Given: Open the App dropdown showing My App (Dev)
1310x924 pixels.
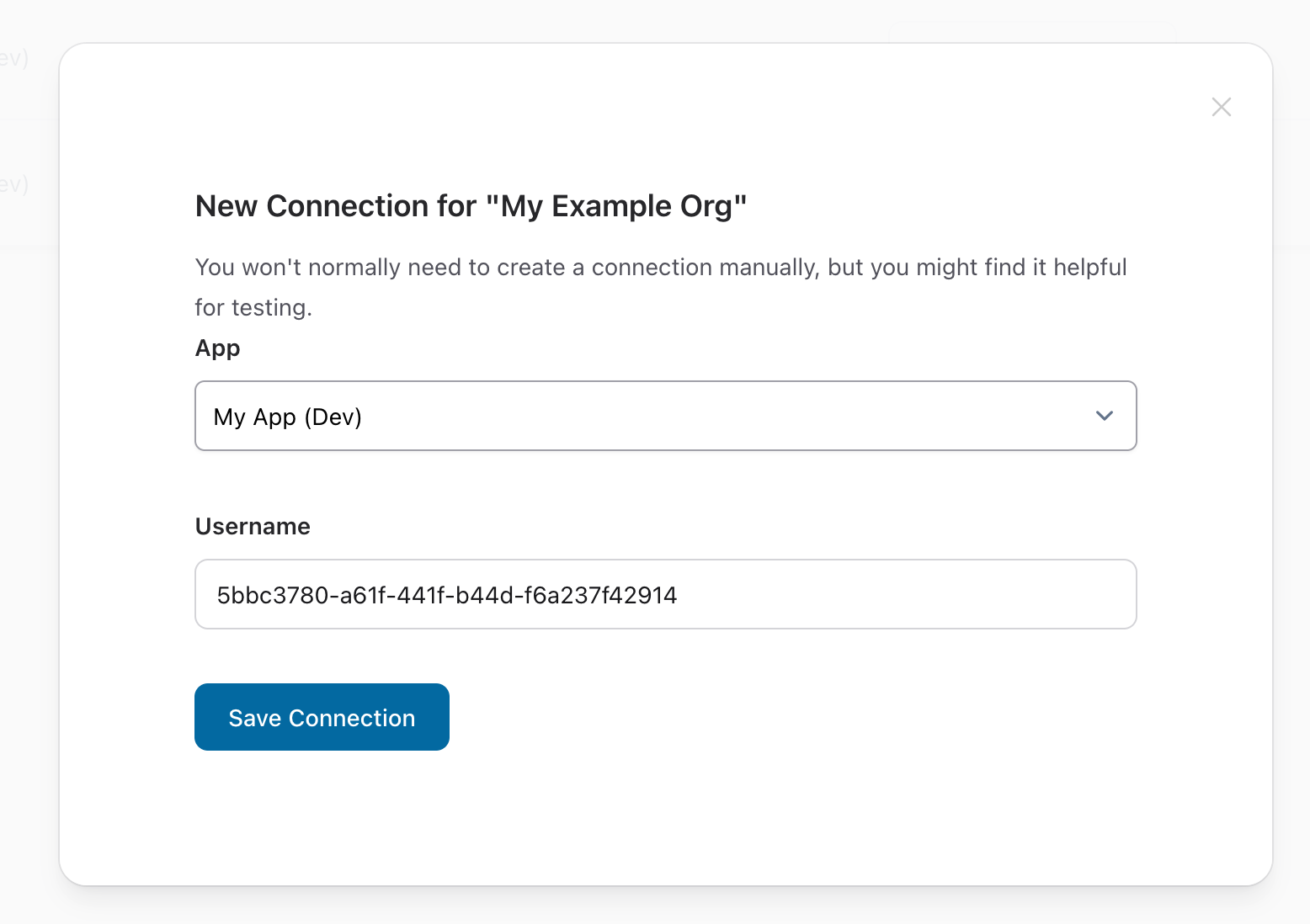Looking at the screenshot, I should 665,416.
